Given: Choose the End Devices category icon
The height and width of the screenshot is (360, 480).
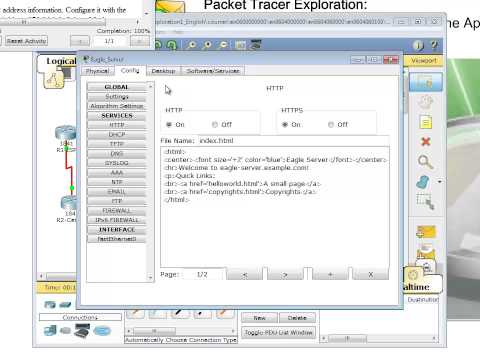Looking at the screenshot, I should [50, 330].
